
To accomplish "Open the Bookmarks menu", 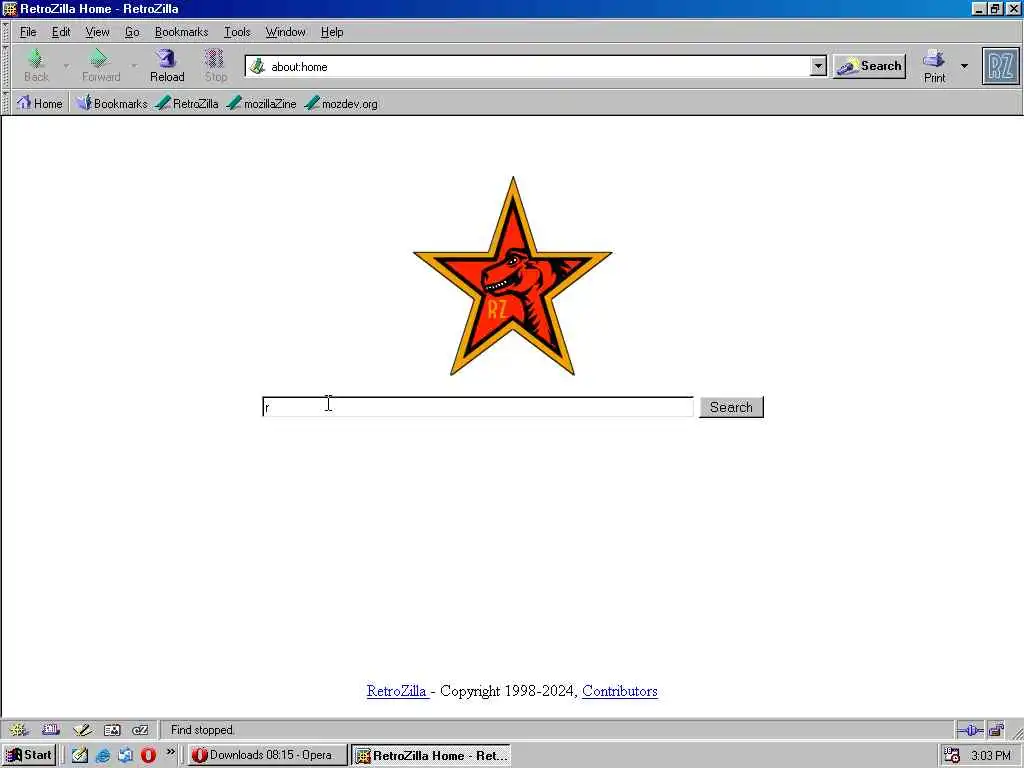I will (x=181, y=32).
